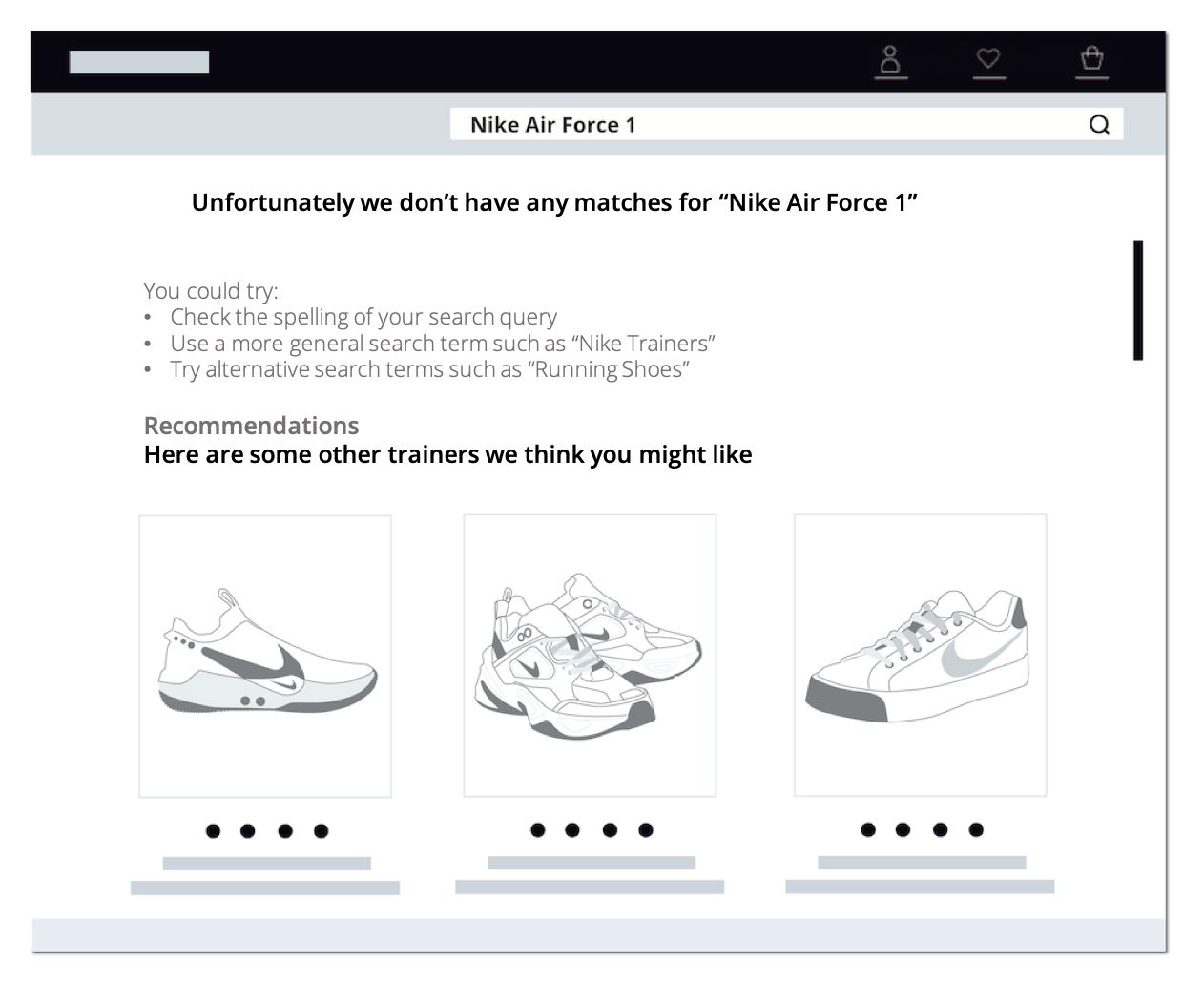Open the chunky sneaker pair product image
The width and height of the screenshot is (1204, 984).
[590, 656]
